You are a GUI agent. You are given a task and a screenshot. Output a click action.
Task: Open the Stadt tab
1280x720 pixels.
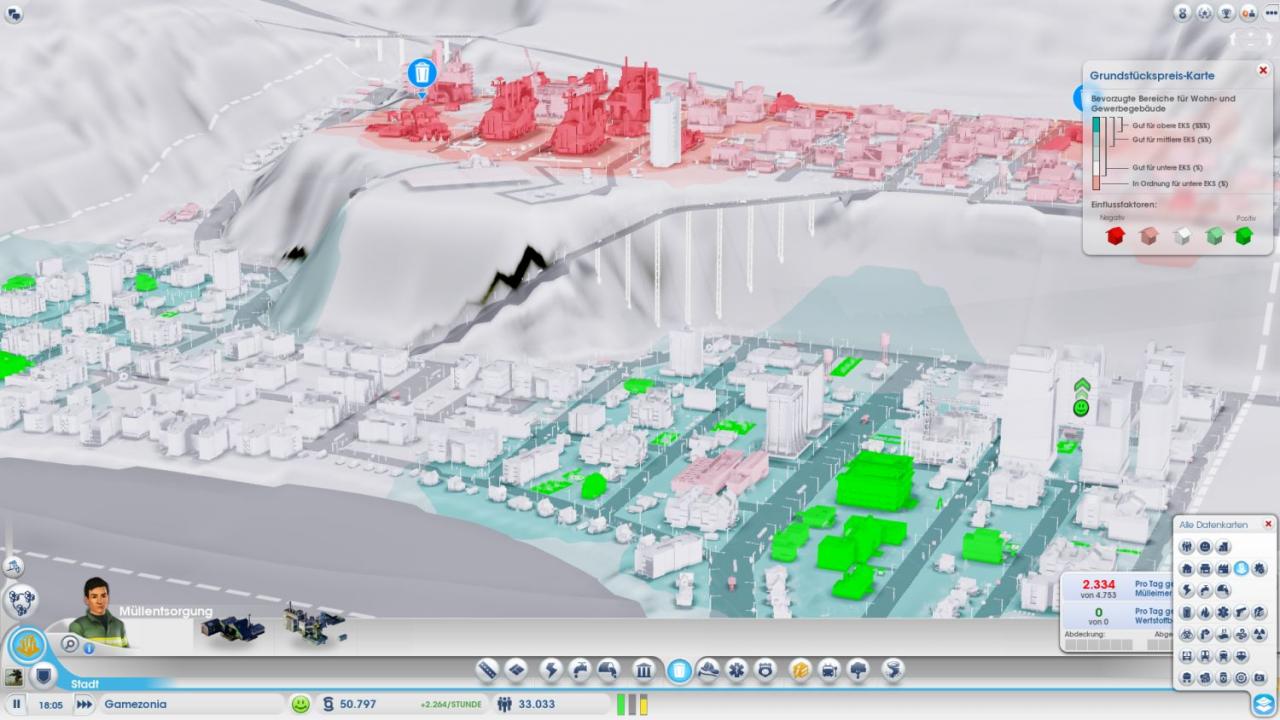(x=85, y=684)
